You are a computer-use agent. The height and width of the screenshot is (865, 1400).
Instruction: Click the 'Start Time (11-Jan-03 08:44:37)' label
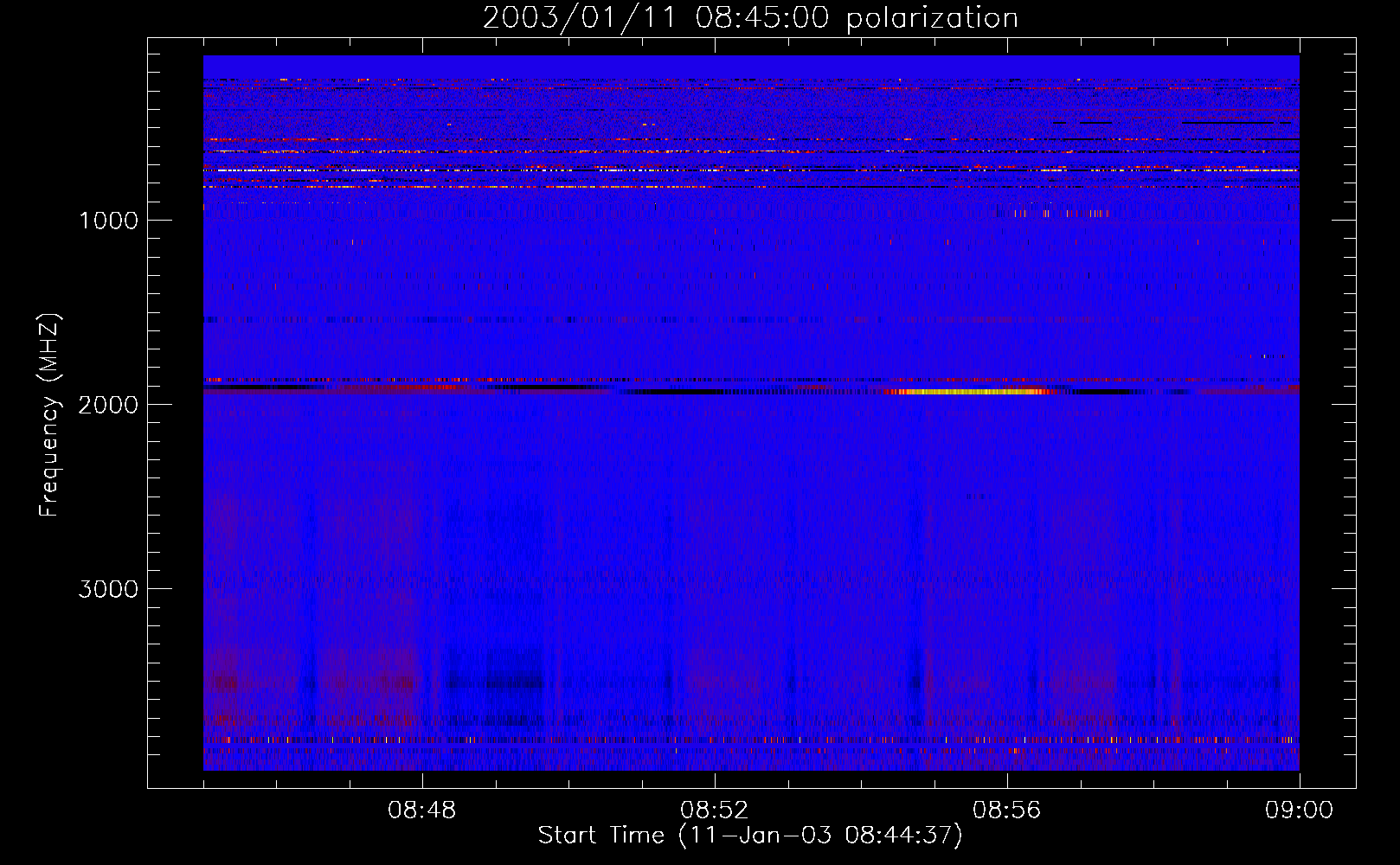coord(750,836)
